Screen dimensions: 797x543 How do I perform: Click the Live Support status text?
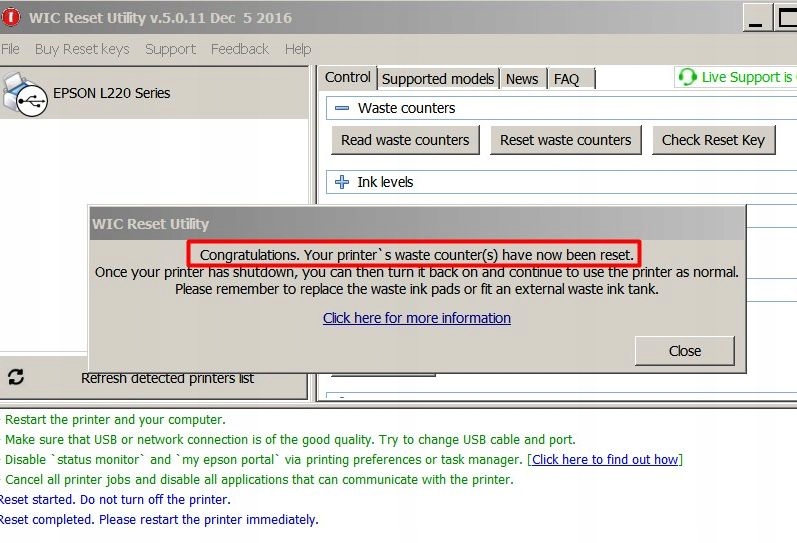(747, 77)
